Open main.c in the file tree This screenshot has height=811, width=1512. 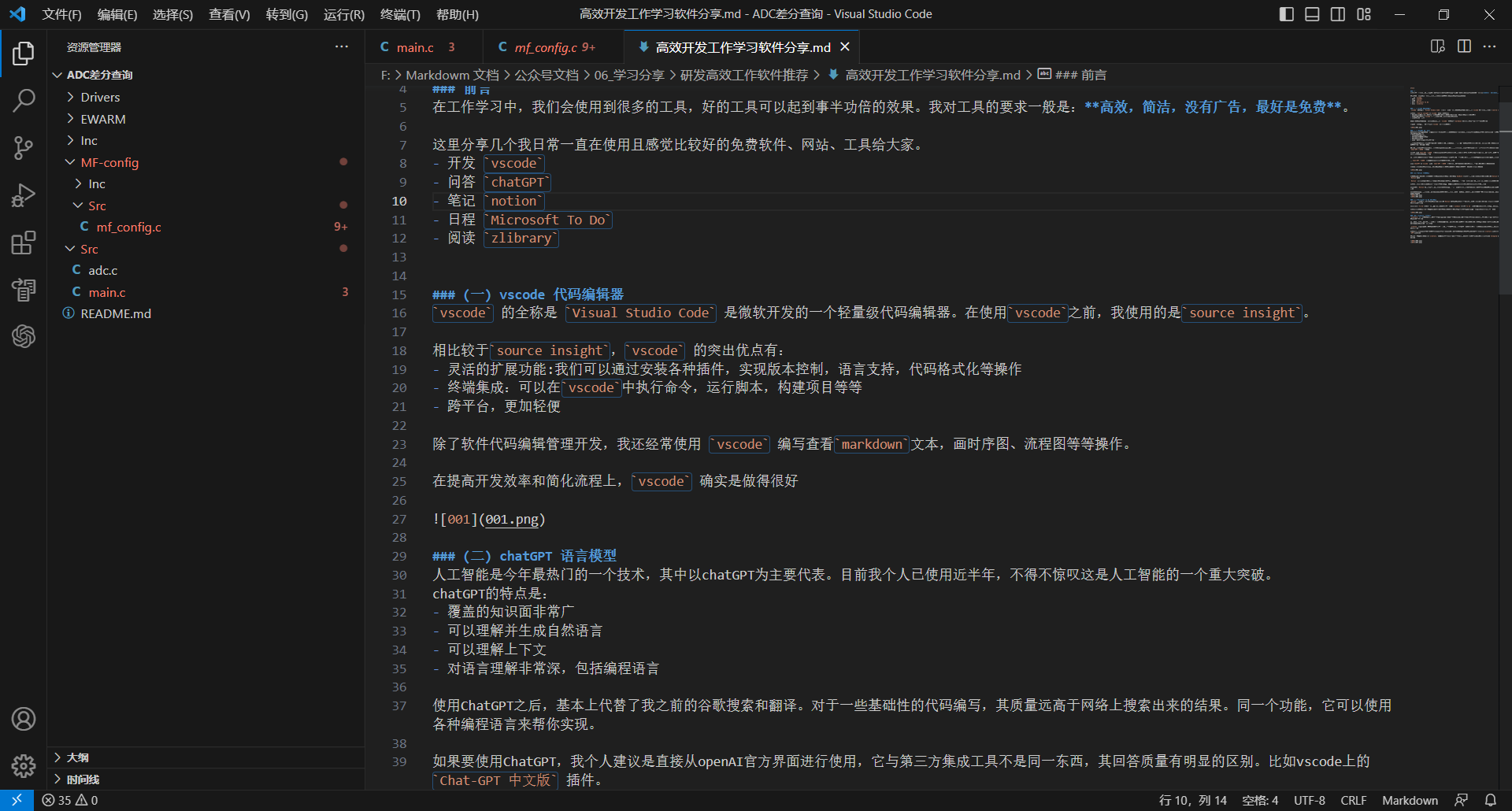click(106, 292)
